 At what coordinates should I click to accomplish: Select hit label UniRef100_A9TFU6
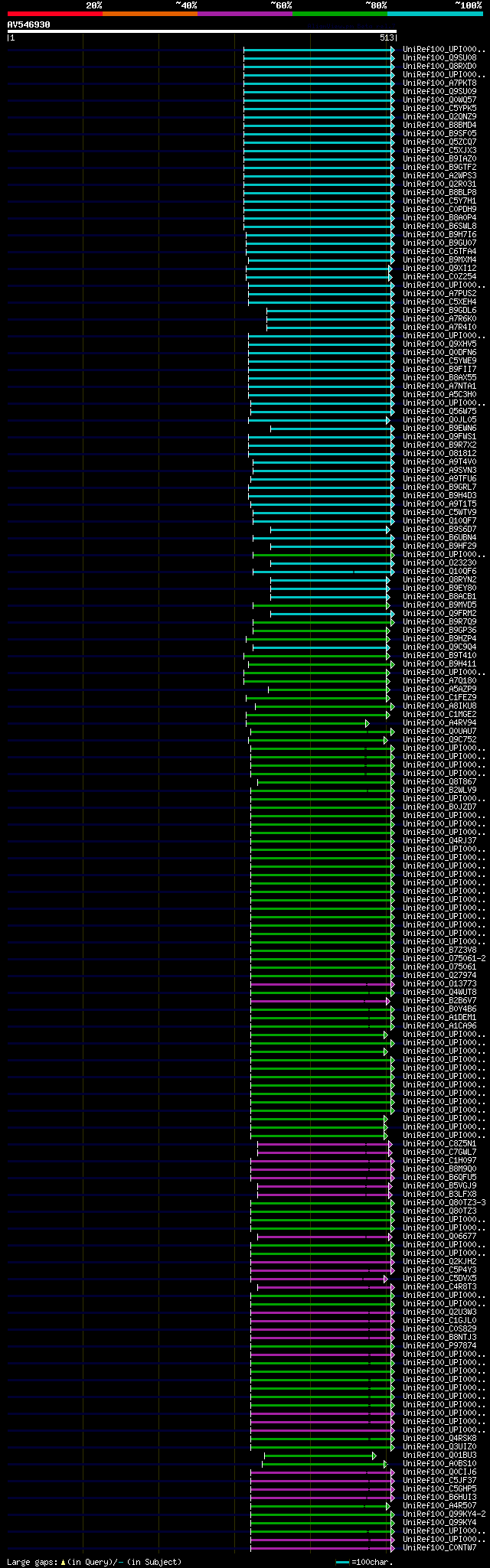439,479
